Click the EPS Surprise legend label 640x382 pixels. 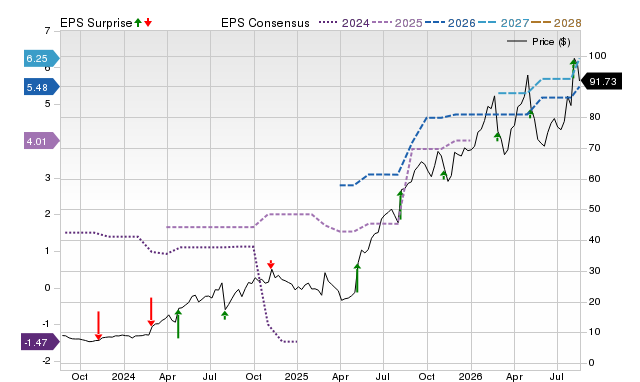[96, 23]
